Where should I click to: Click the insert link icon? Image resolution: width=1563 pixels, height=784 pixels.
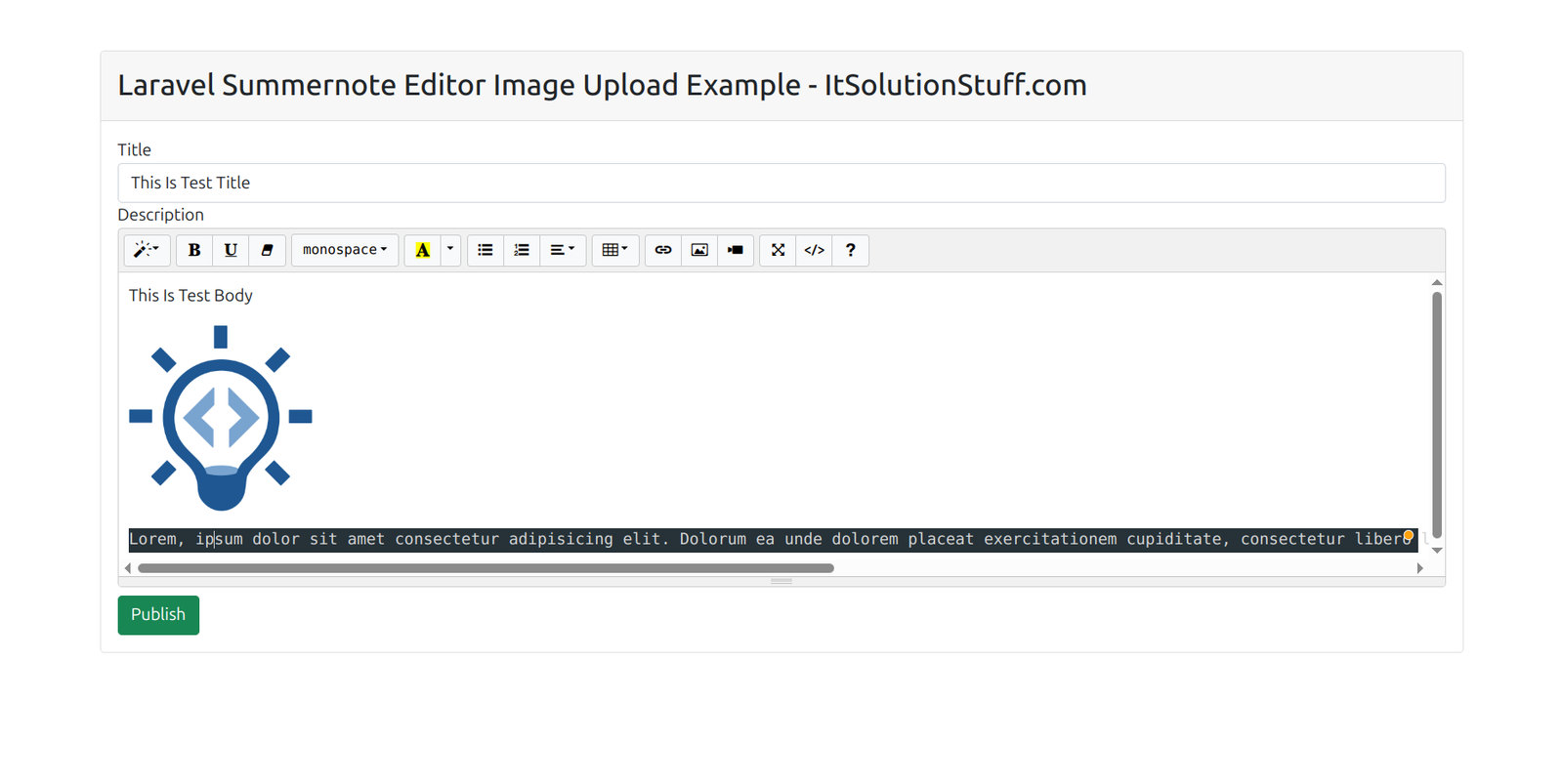click(x=663, y=250)
